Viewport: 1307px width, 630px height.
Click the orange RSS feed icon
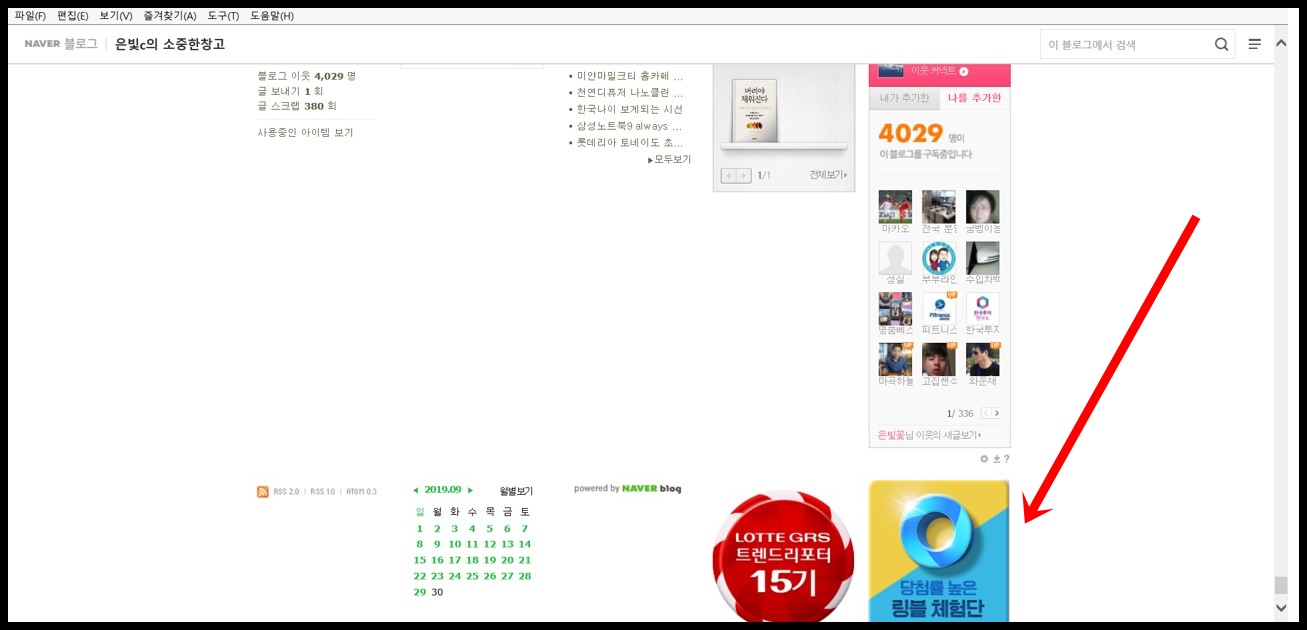262,491
